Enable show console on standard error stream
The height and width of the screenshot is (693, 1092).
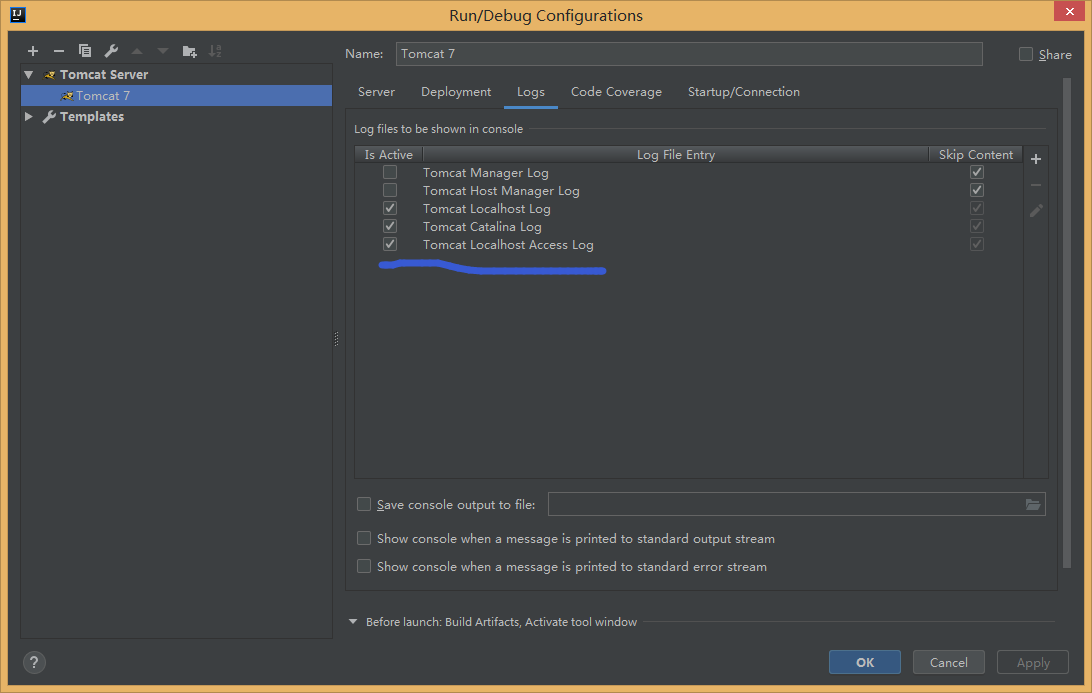(x=364, y=566)
